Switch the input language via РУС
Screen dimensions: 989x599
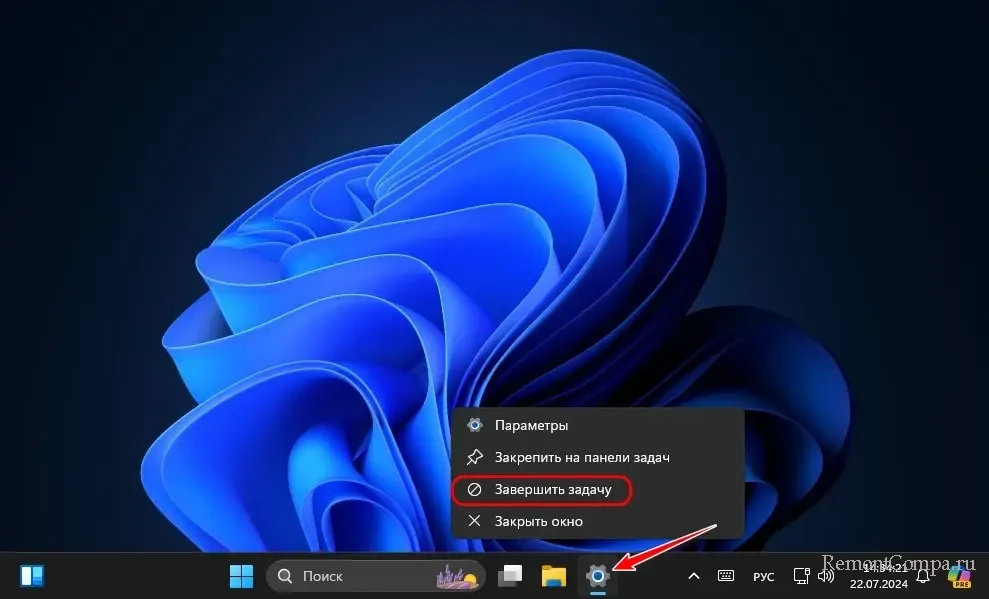(x=763, y=576)
